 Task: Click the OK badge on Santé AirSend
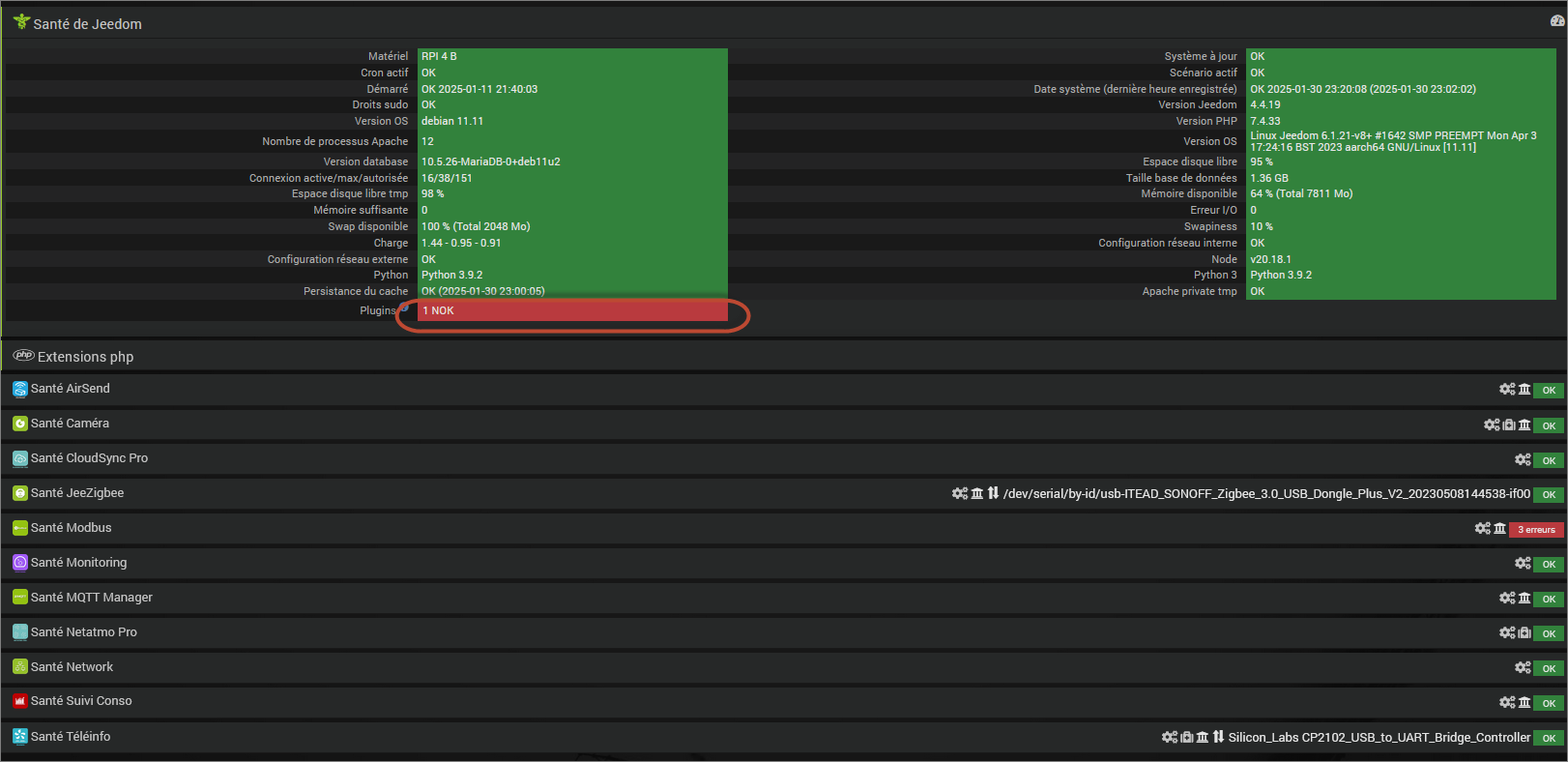(x=1549, y=391)
